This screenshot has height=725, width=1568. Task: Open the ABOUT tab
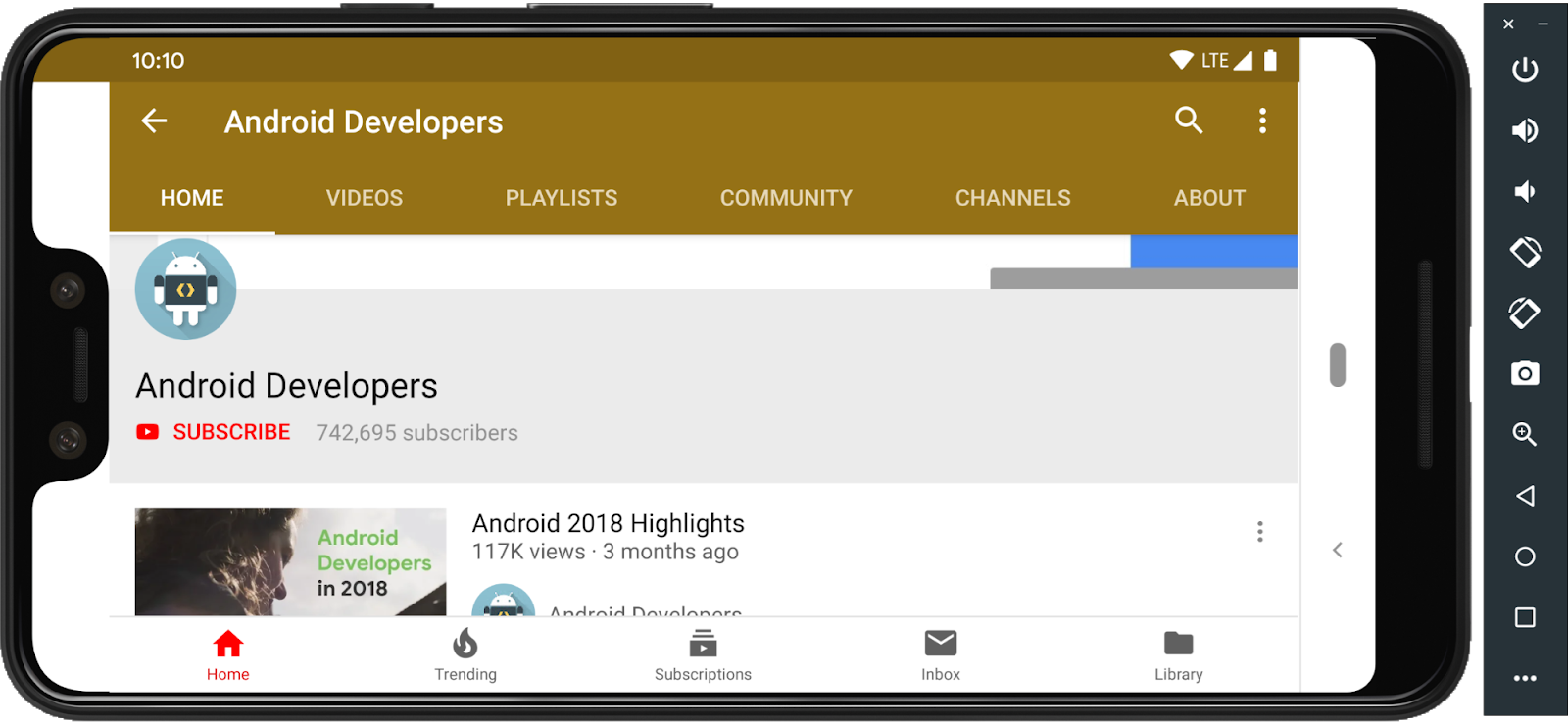coord(1209,198)
